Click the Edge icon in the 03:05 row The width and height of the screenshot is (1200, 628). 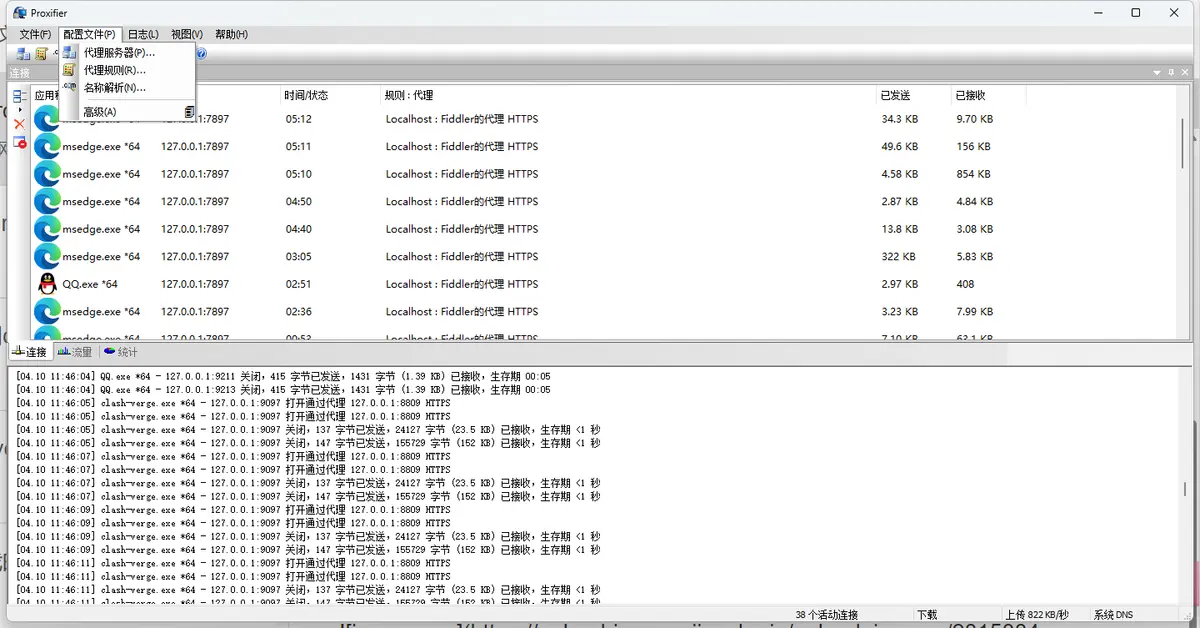47,256
